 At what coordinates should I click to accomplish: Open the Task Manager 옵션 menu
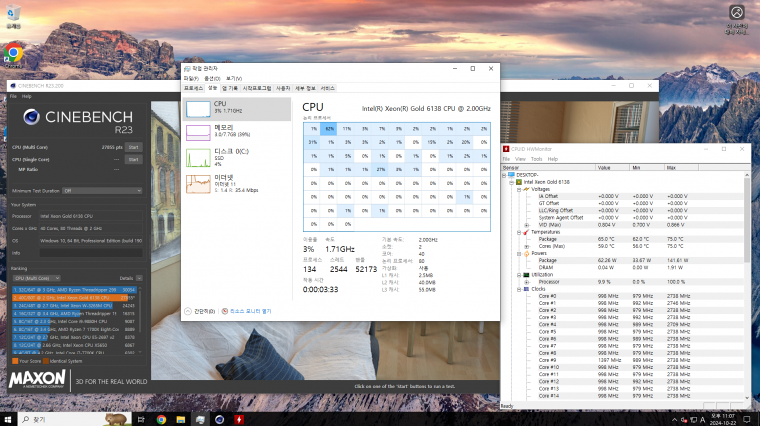tap(212, 79)
